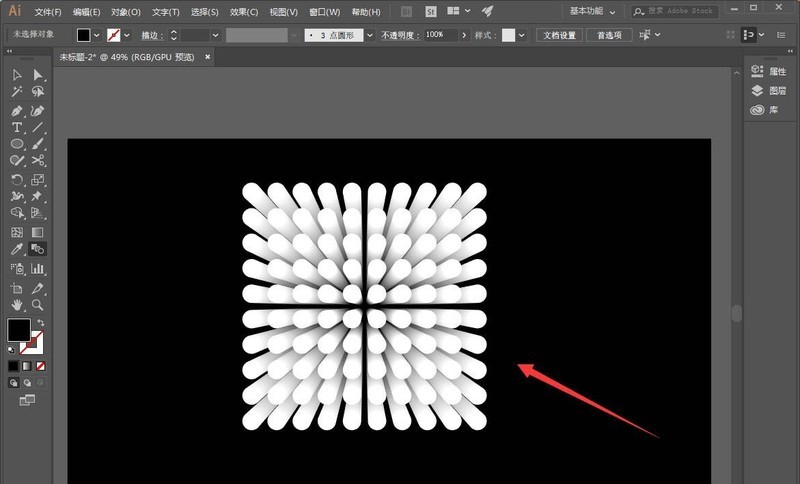Open the 窗口(W) menu
This screenshot has width=800, height=484.
325,12
